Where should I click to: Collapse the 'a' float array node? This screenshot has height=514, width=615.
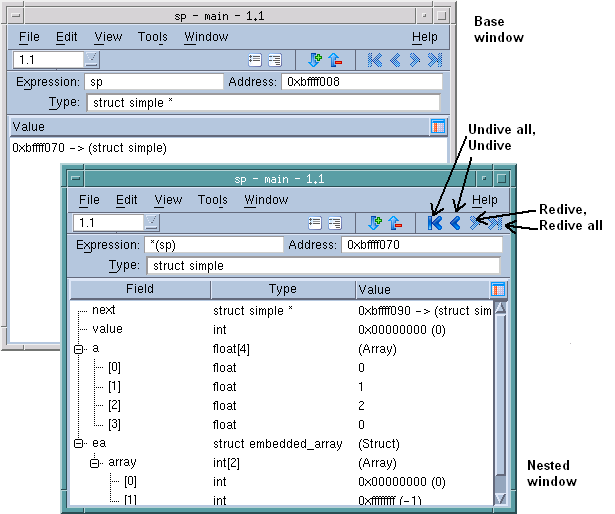tap(79, 349)
